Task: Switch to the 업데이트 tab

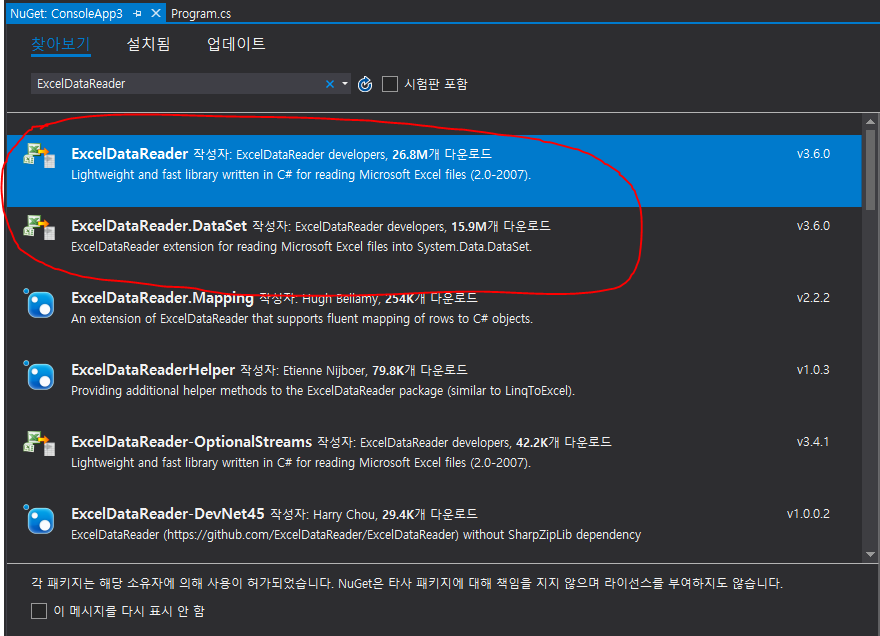Action: click(x=236, y=44)
